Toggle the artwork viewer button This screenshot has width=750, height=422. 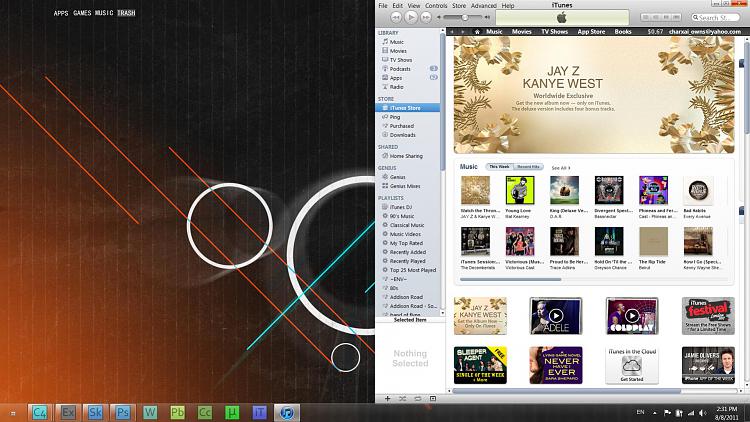point(433,398)
